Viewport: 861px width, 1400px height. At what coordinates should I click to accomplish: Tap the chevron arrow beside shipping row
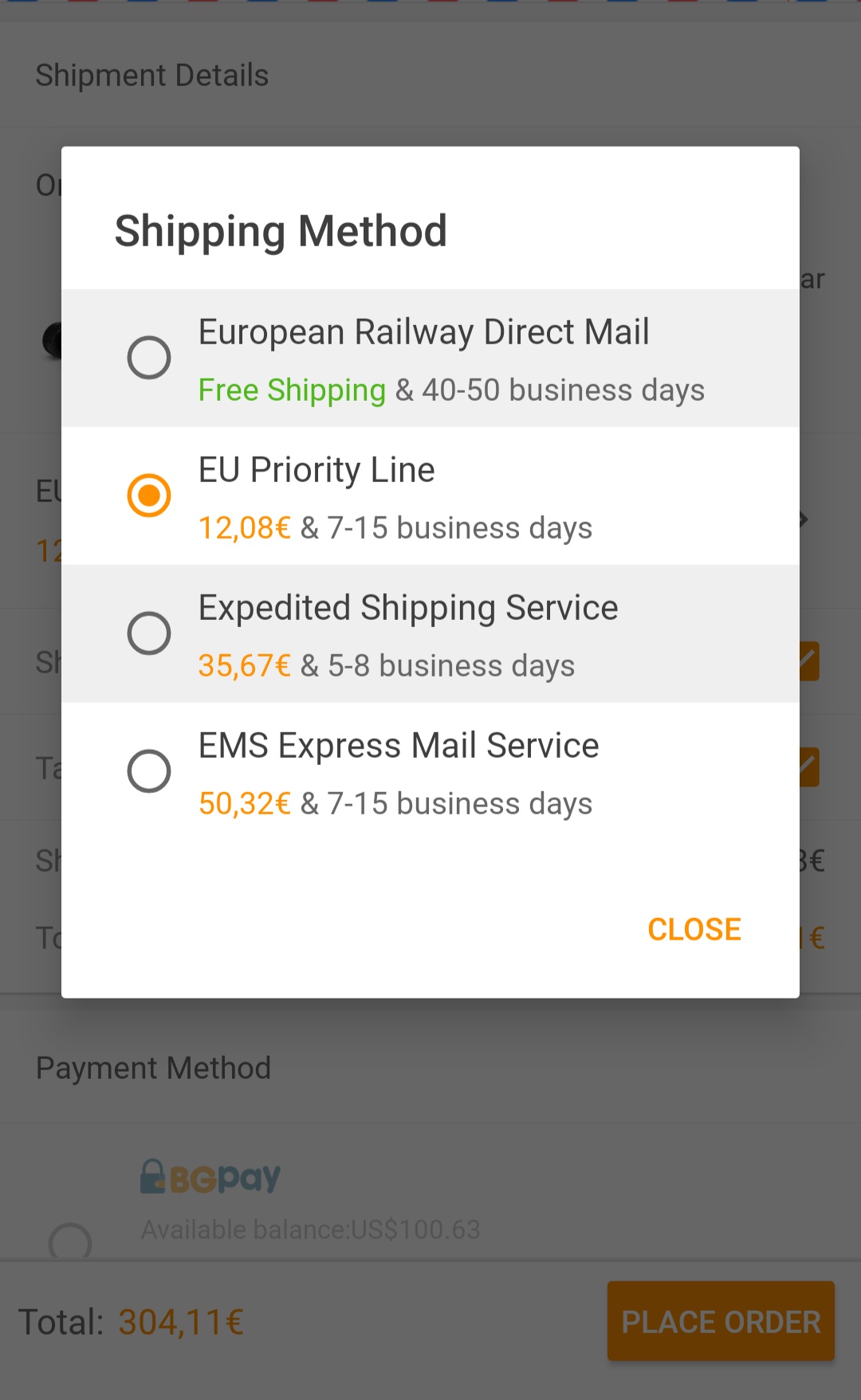(x=804, y=520)
